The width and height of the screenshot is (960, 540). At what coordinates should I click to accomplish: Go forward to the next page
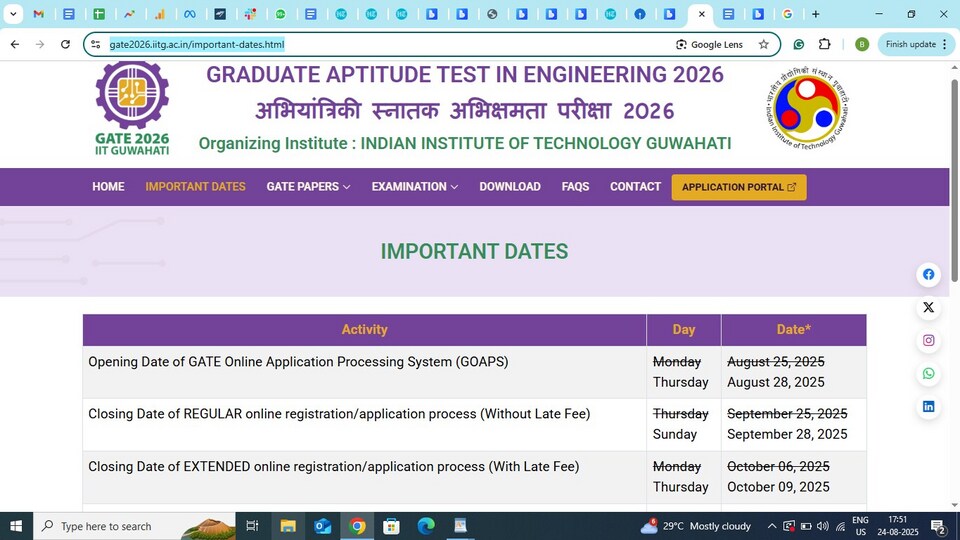point(40,44)
